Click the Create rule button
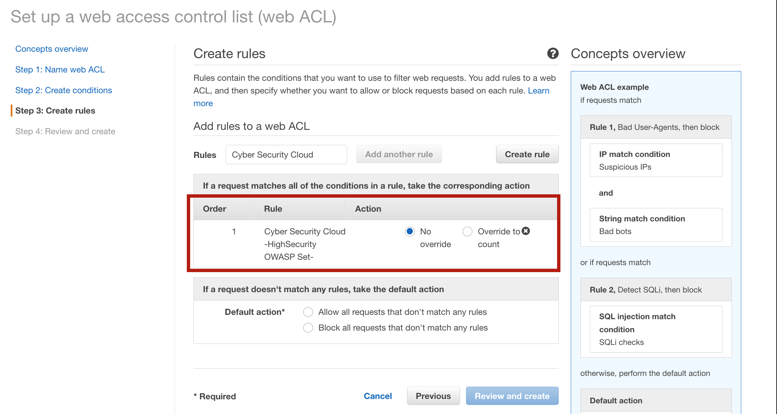 527,155
